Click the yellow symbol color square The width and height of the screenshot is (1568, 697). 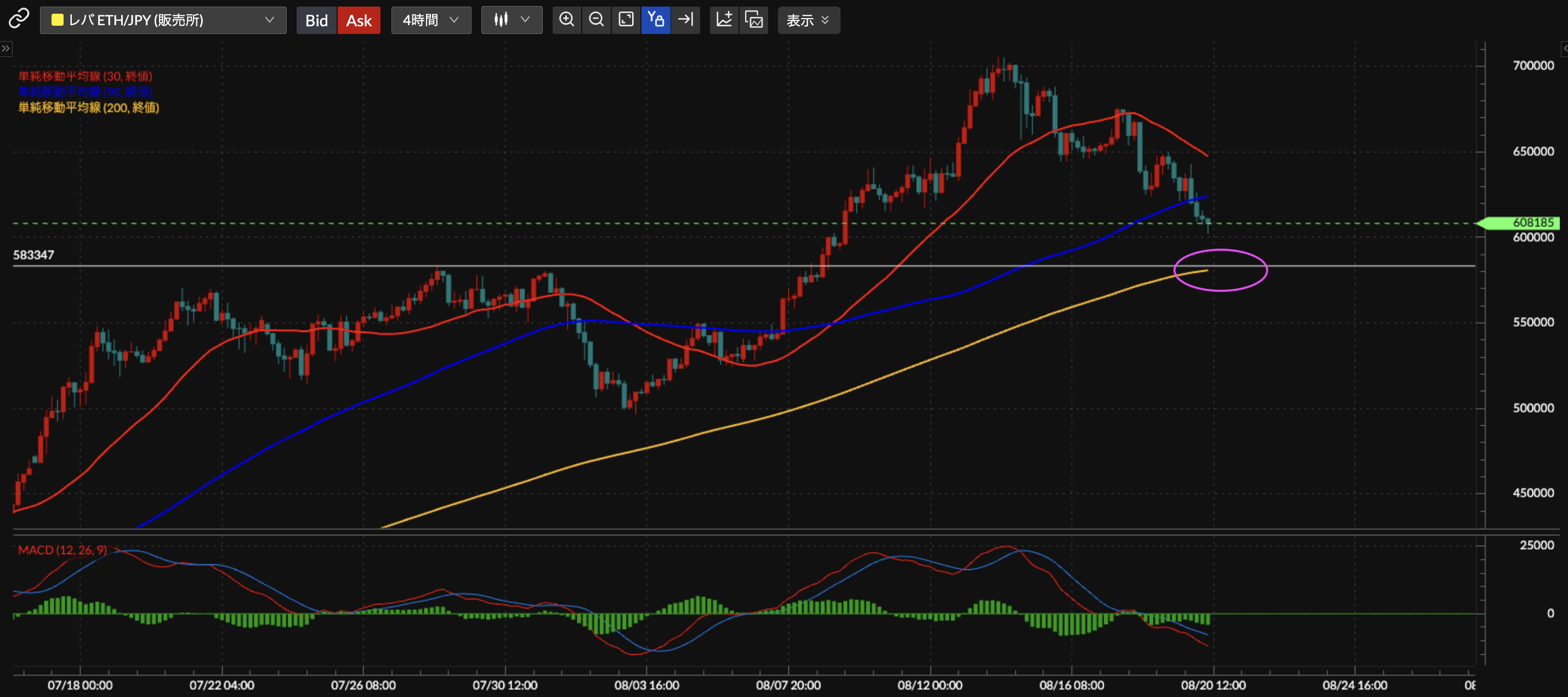(57, 20)
